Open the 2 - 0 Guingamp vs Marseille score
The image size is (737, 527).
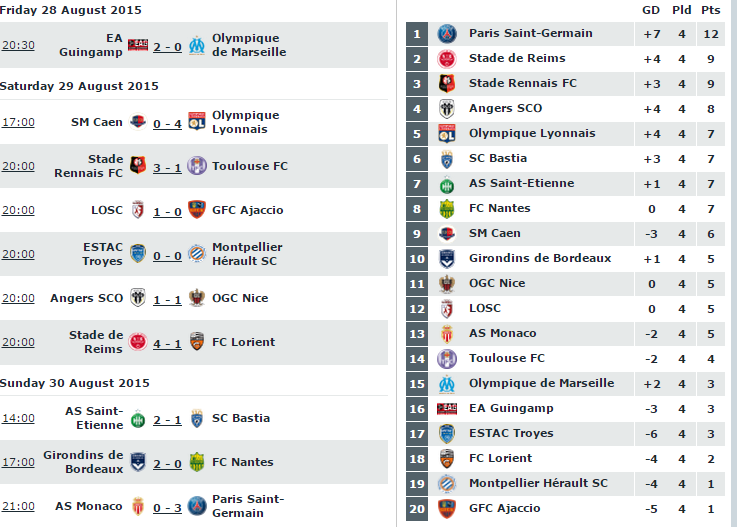(x=167, y=47)
